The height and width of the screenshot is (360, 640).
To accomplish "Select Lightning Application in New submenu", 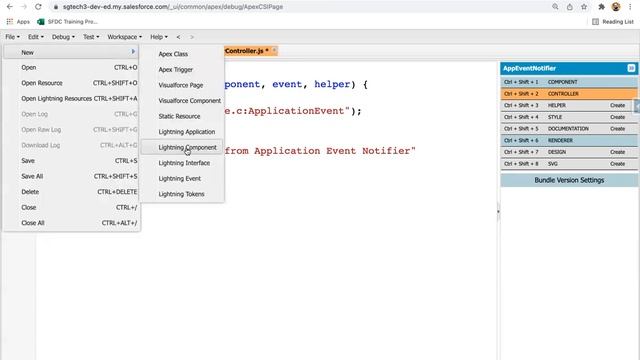I will [182, 132].
